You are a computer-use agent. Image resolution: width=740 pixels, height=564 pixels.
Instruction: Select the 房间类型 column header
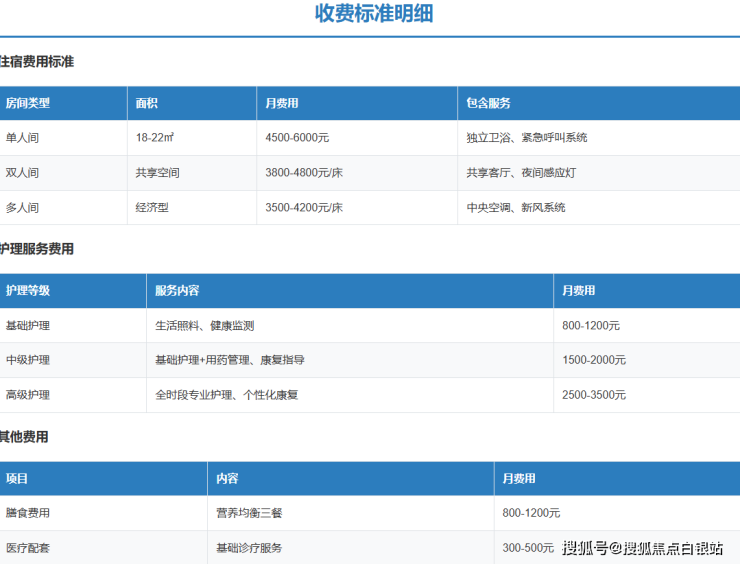coord(28,103)
